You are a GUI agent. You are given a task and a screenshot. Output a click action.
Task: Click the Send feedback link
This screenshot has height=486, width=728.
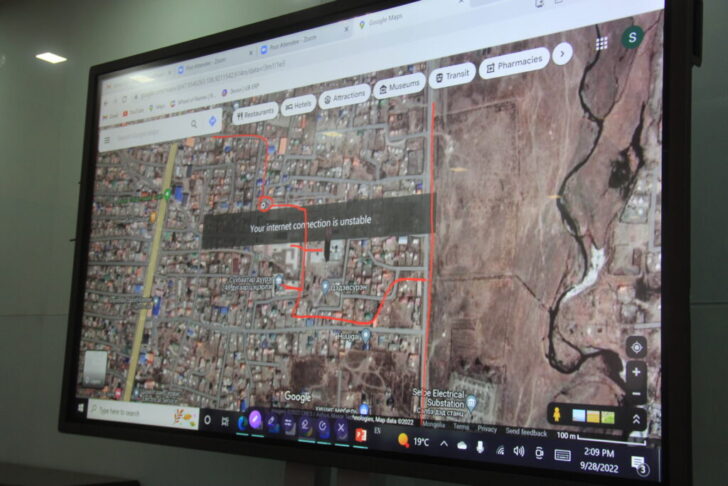click(526, 432)
